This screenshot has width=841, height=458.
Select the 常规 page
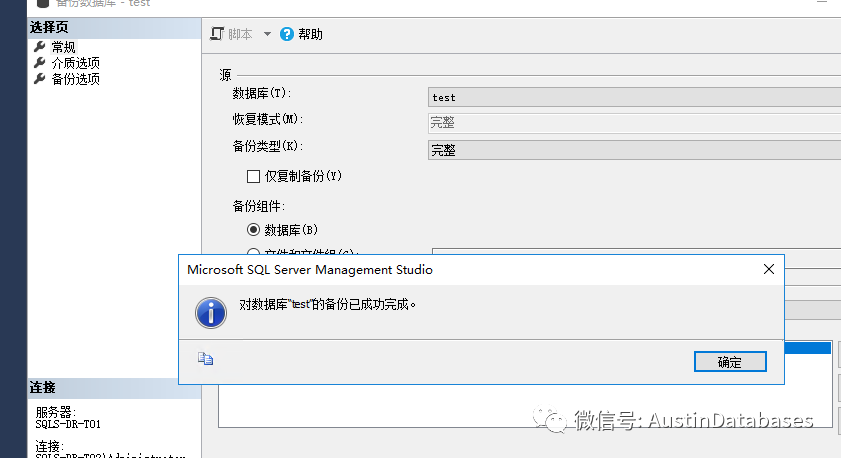pos(63,47)
